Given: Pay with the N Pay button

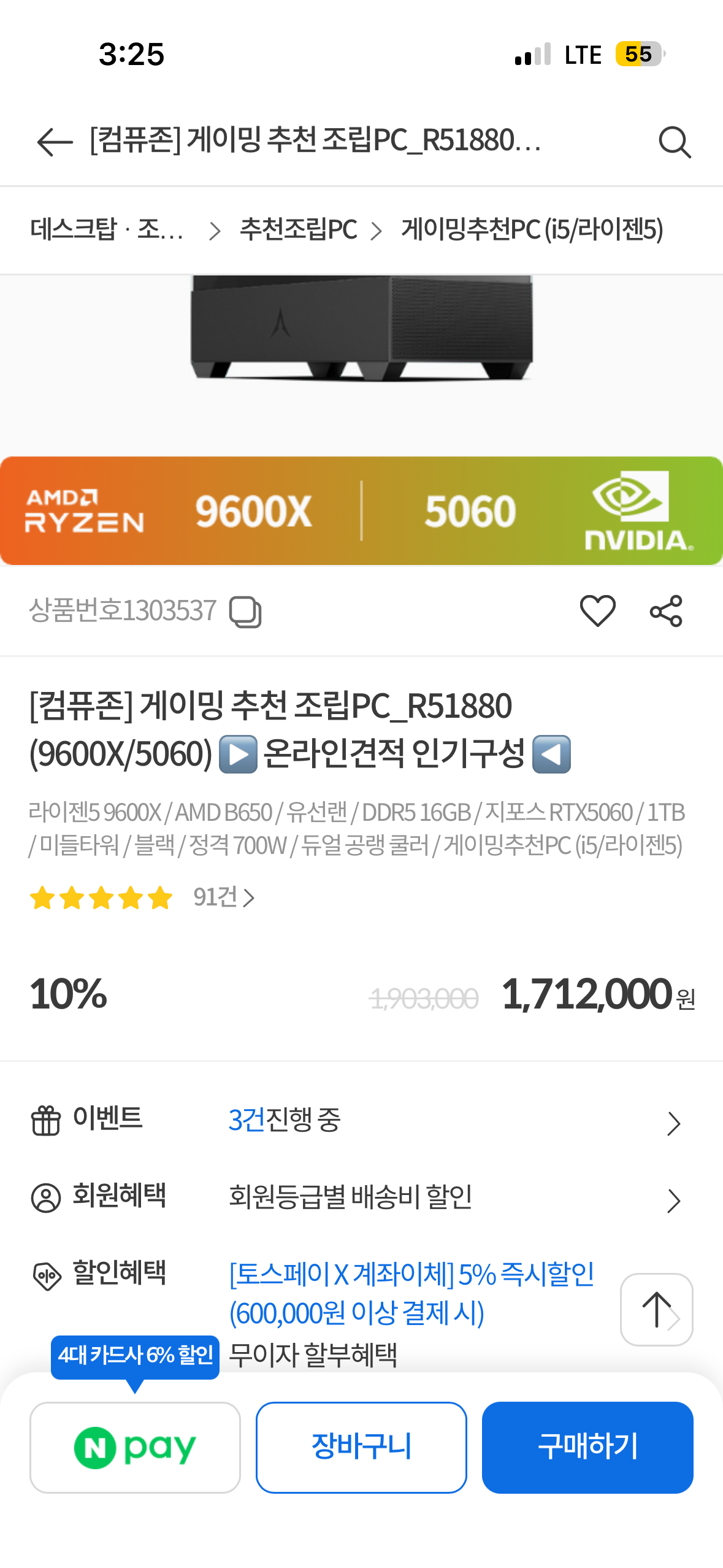Looking at the screenshot, I should point(135,1447).
